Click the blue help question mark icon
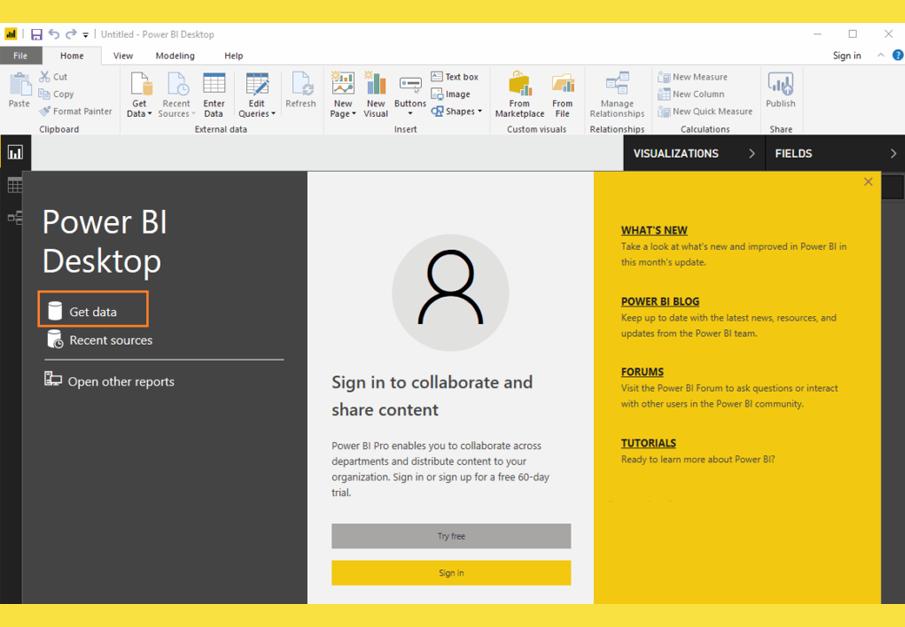905x627 pixels. coord(897,55)
